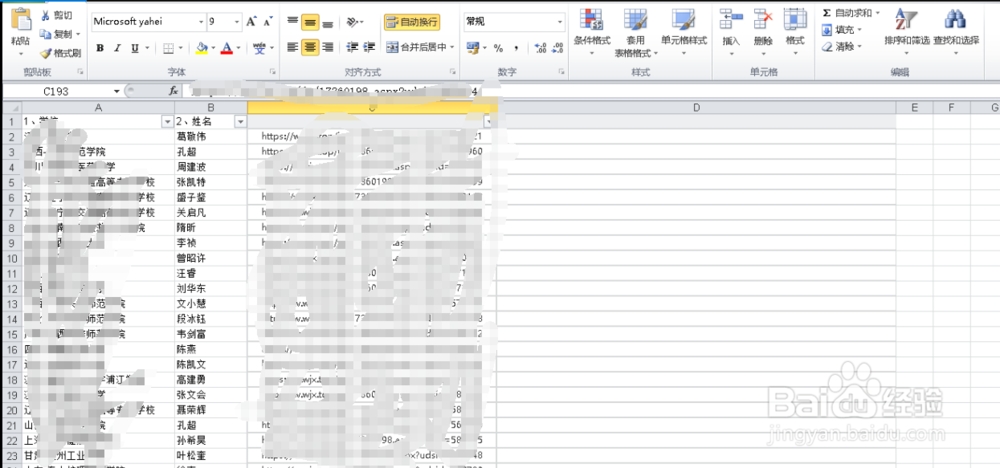Image resolution: width=1000 pixels, height=468 pixels.
Task: Toggle top vertical alignment
Action: click(292, 22)
